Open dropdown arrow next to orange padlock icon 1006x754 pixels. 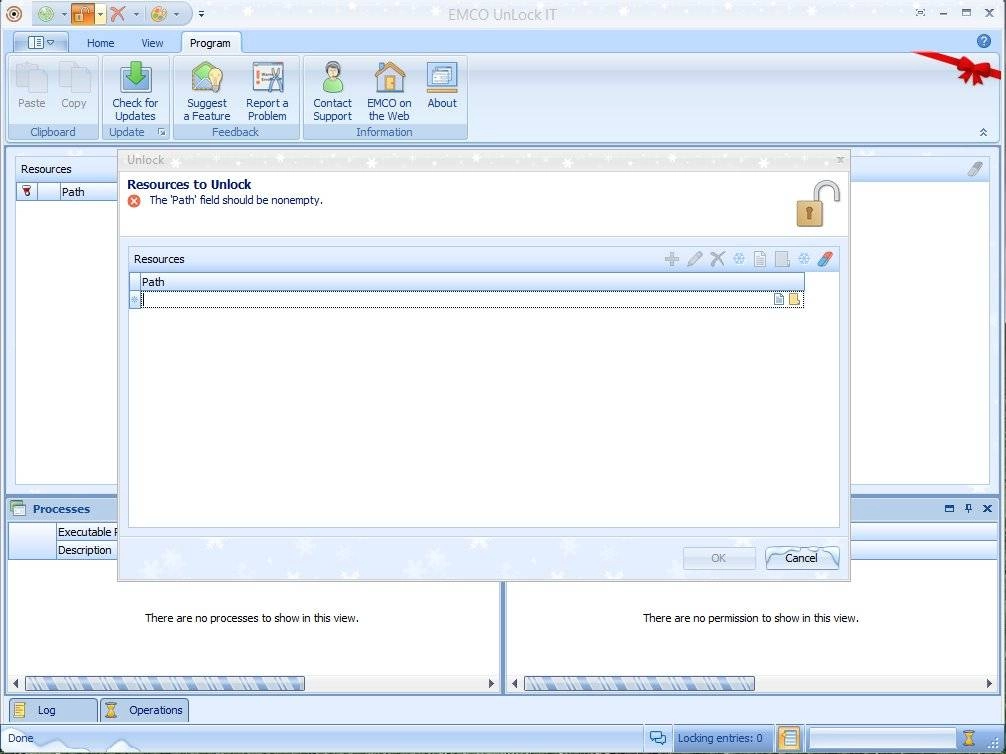pos(100,14)
